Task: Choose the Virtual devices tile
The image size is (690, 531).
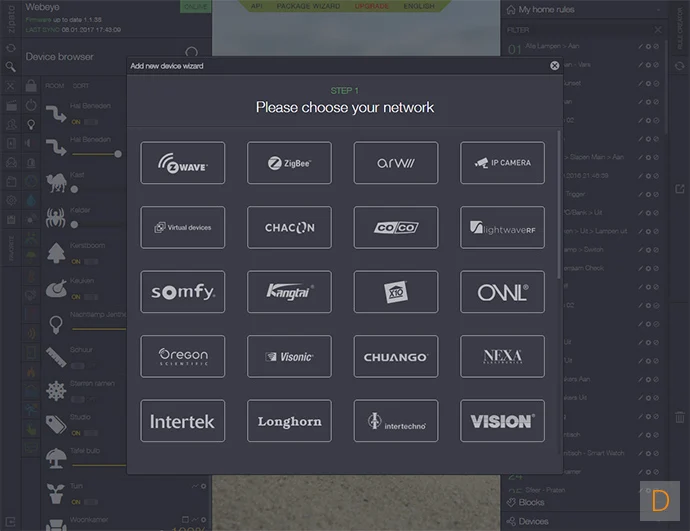Action: 183,227
